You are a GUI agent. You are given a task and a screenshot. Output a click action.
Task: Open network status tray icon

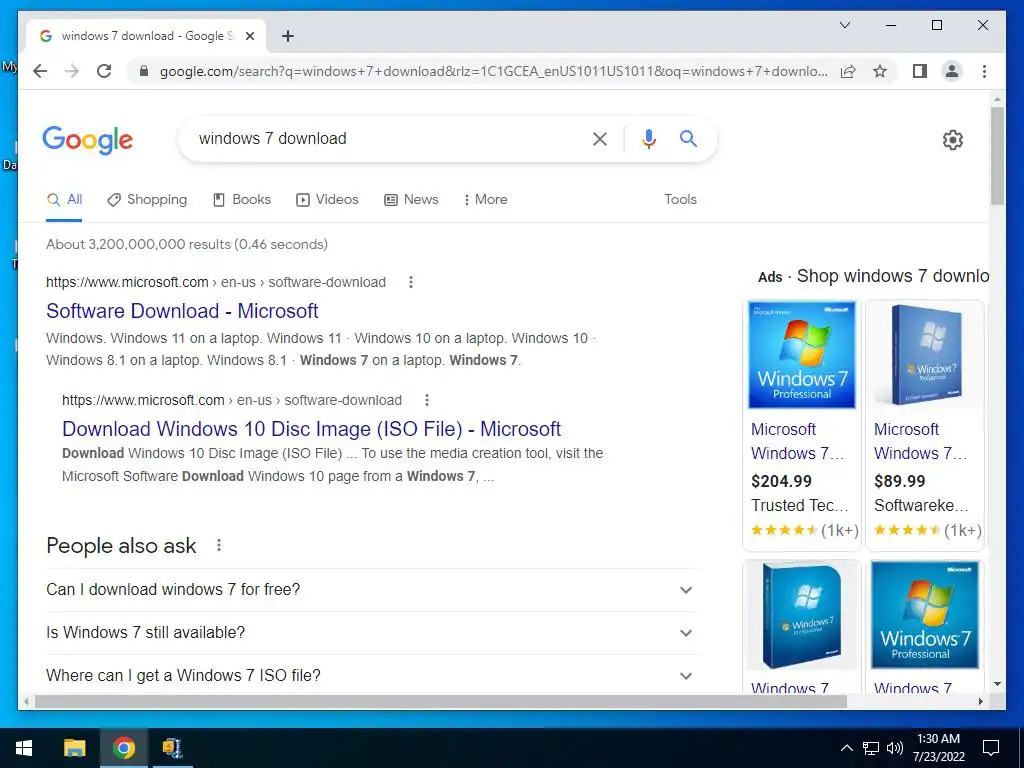(871, 748)
